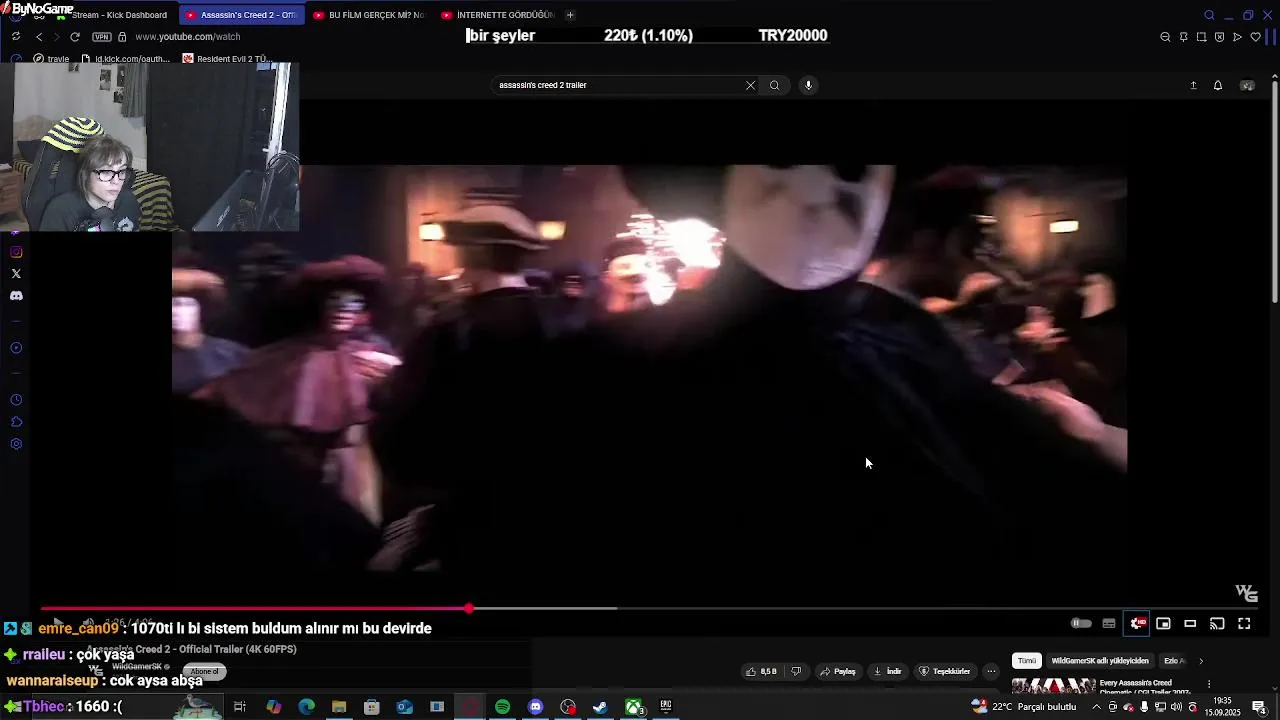
Task: Open Steam from the taskbar
Action: 600,707
